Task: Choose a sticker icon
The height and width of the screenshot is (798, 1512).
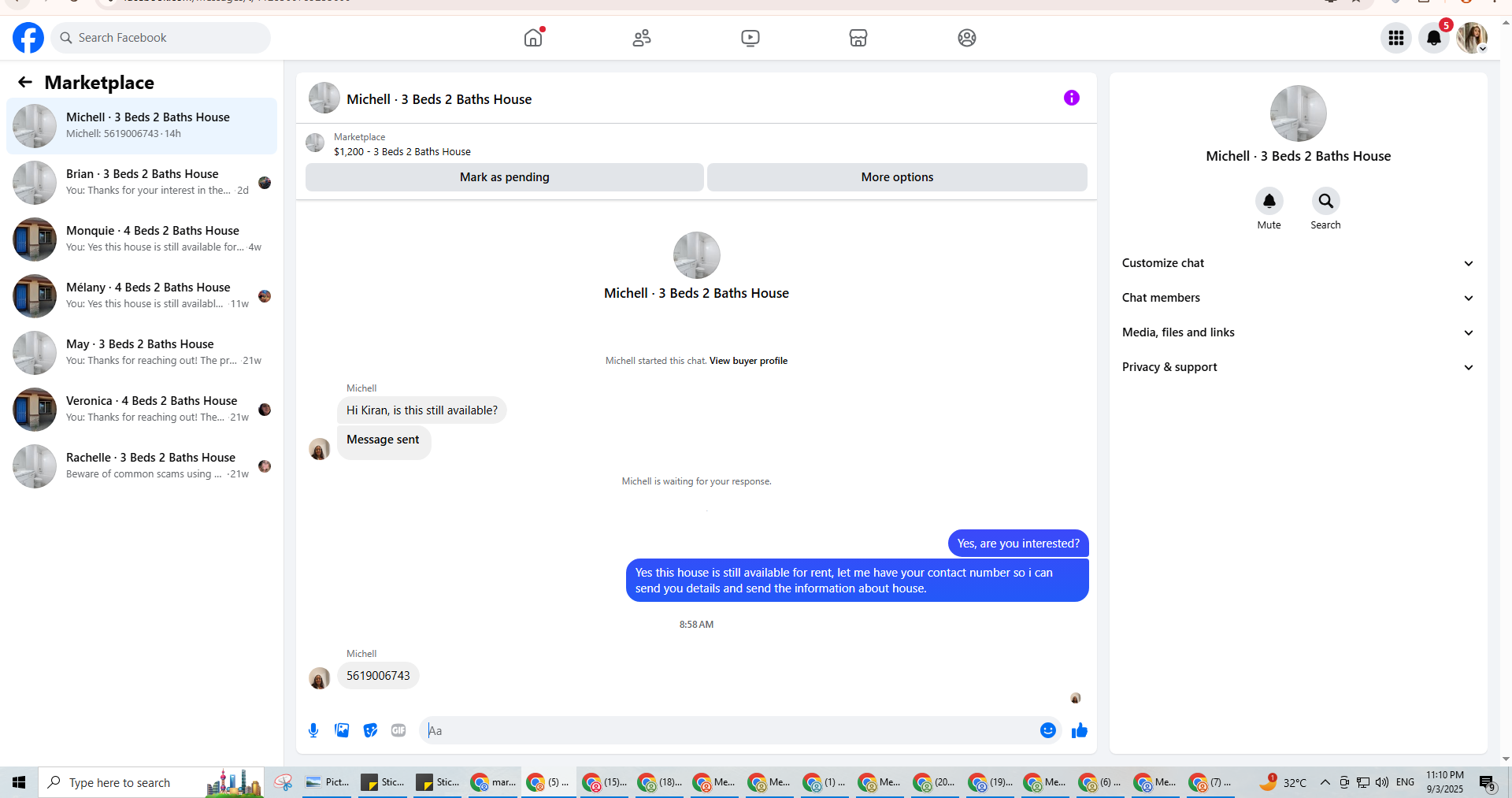Action: (x=370, y=730)
